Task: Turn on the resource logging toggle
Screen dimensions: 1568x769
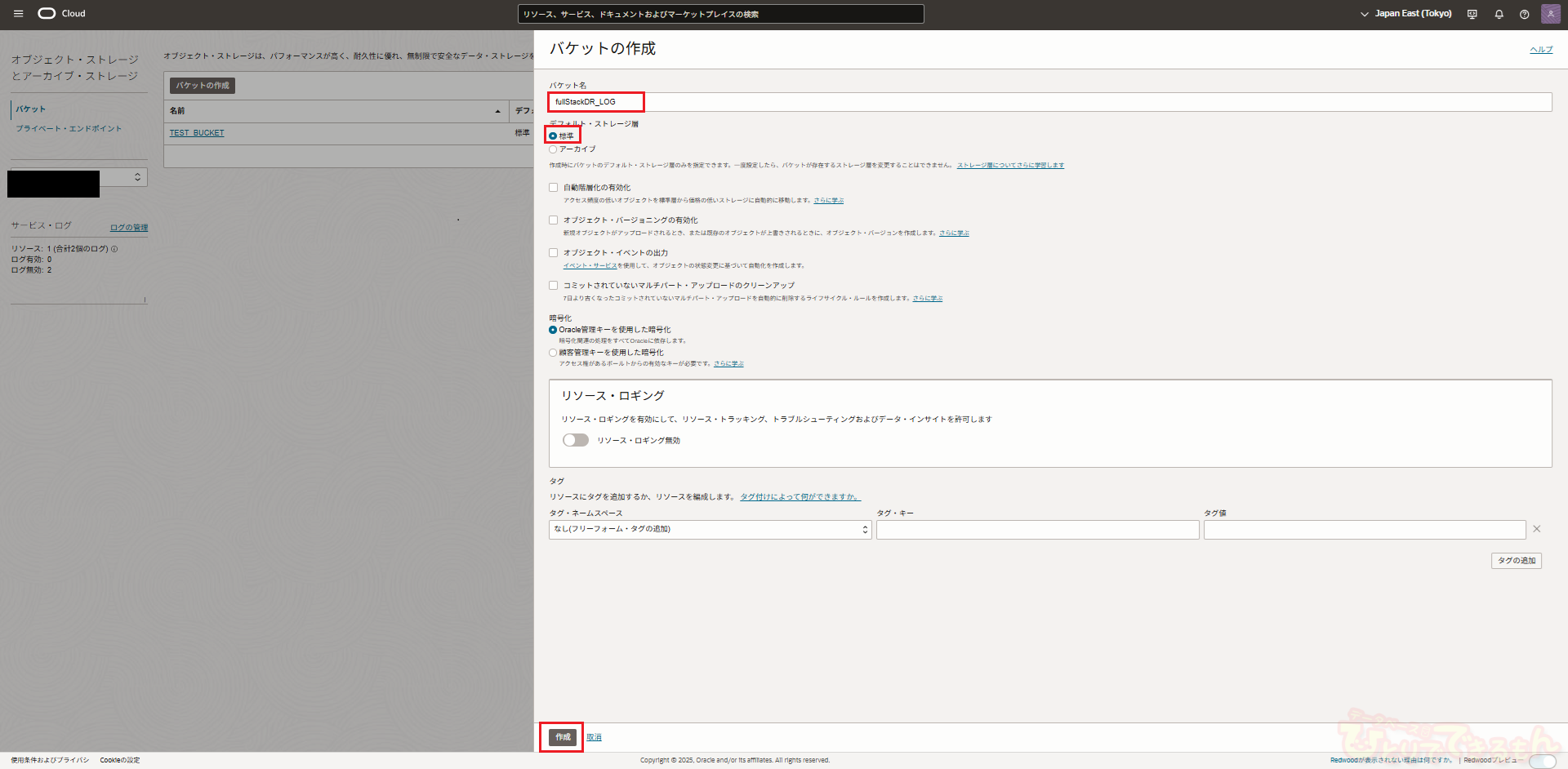Action: [x=575, y=440]
